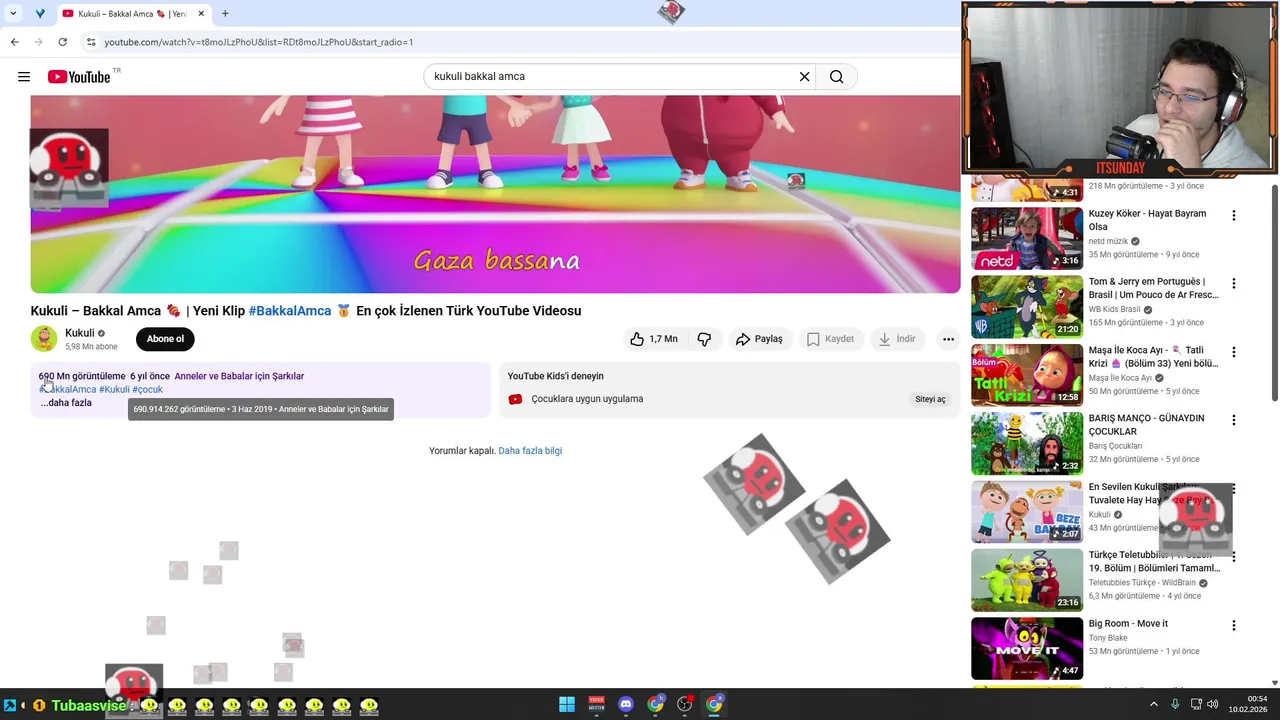Click the YouTube page vertical scrollbar

[1274, 295]
